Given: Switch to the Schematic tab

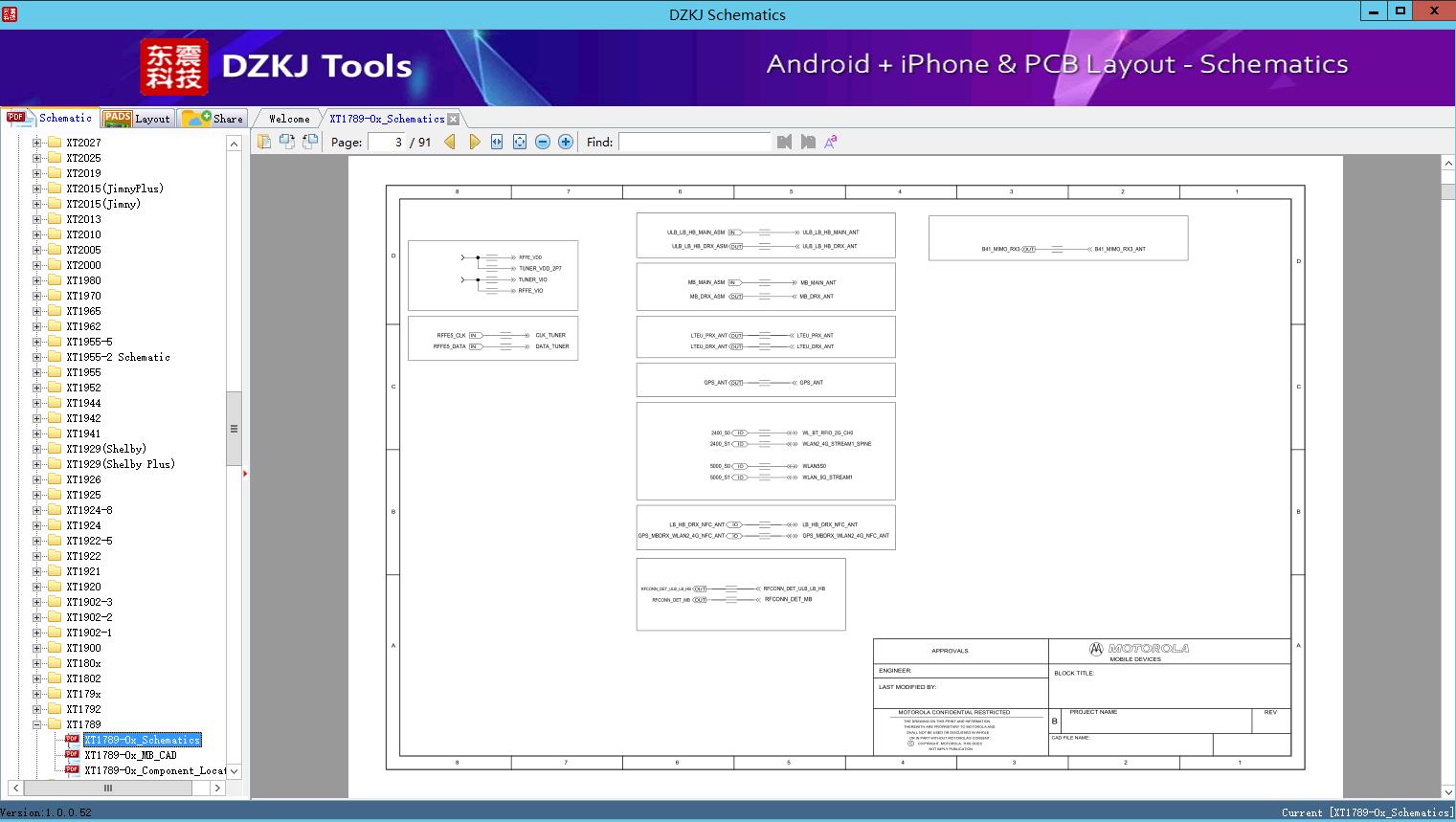Looking at the screenshot, I should tap(50, 118).
